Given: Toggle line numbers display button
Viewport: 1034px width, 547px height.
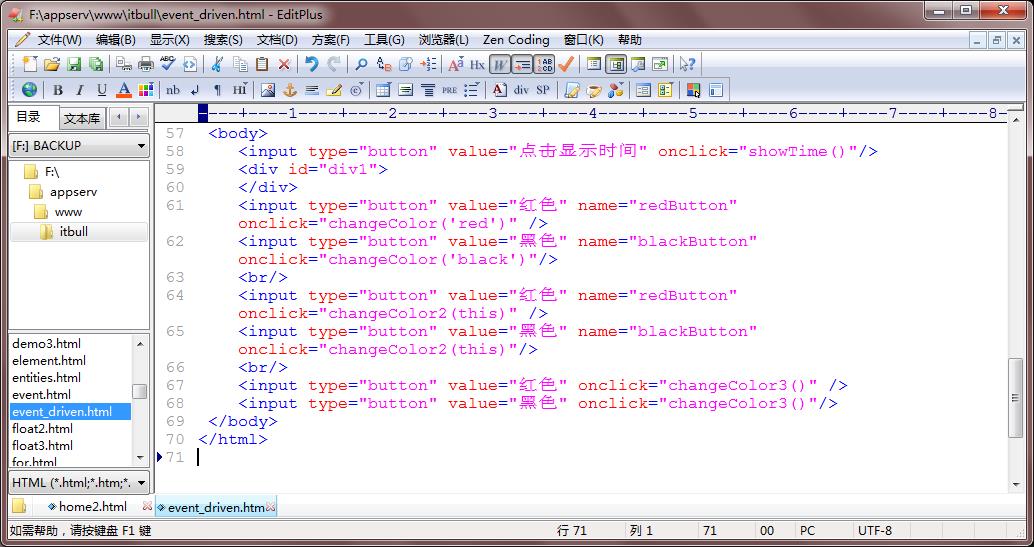Looking at the screenshot, I should coord(544,64).
